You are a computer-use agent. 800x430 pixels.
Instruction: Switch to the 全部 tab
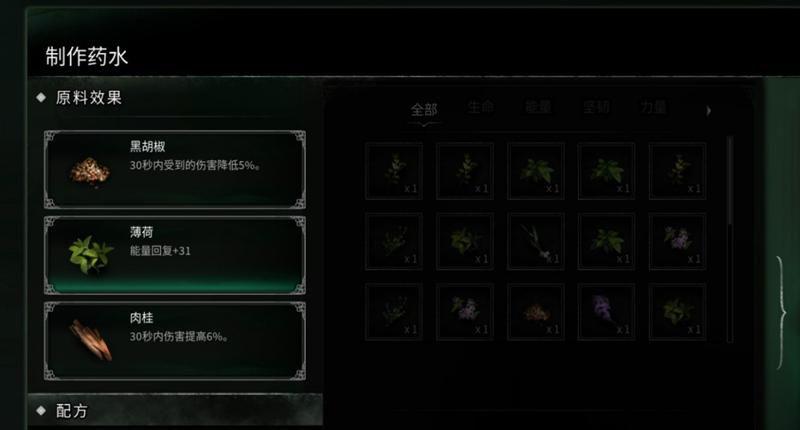point(424,109)
